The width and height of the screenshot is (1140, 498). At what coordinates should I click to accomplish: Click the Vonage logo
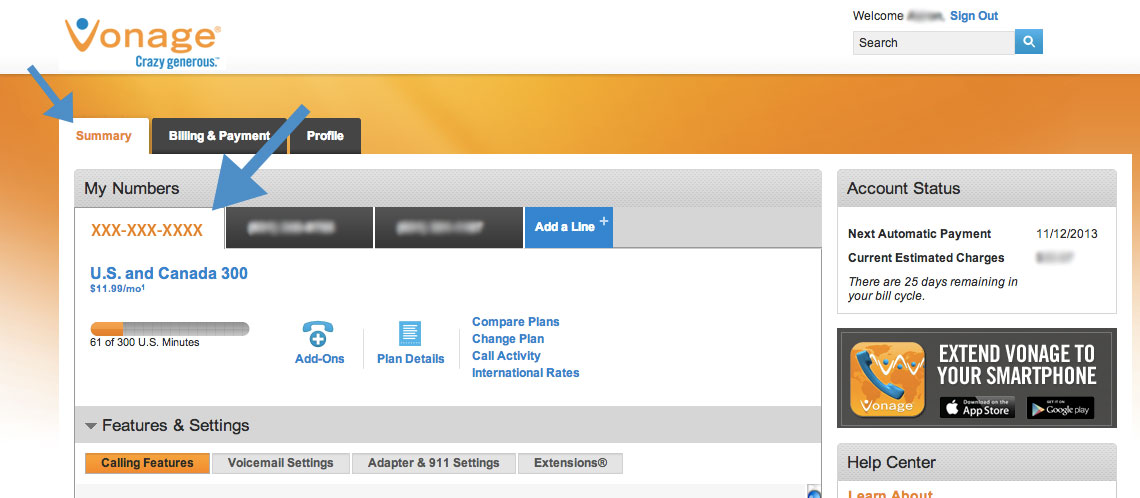coord(142,44)
